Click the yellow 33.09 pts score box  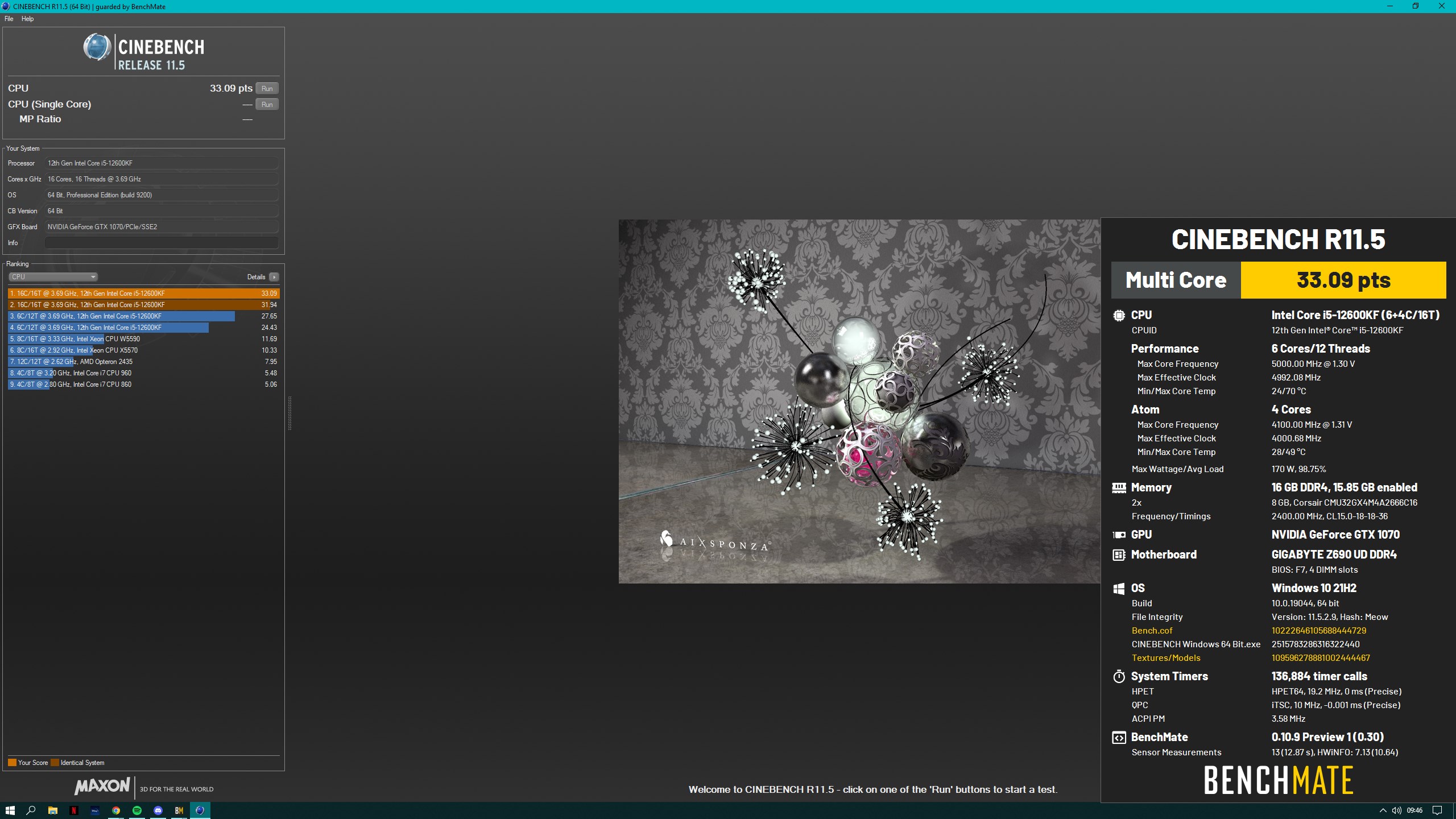tap(1343, 280)
